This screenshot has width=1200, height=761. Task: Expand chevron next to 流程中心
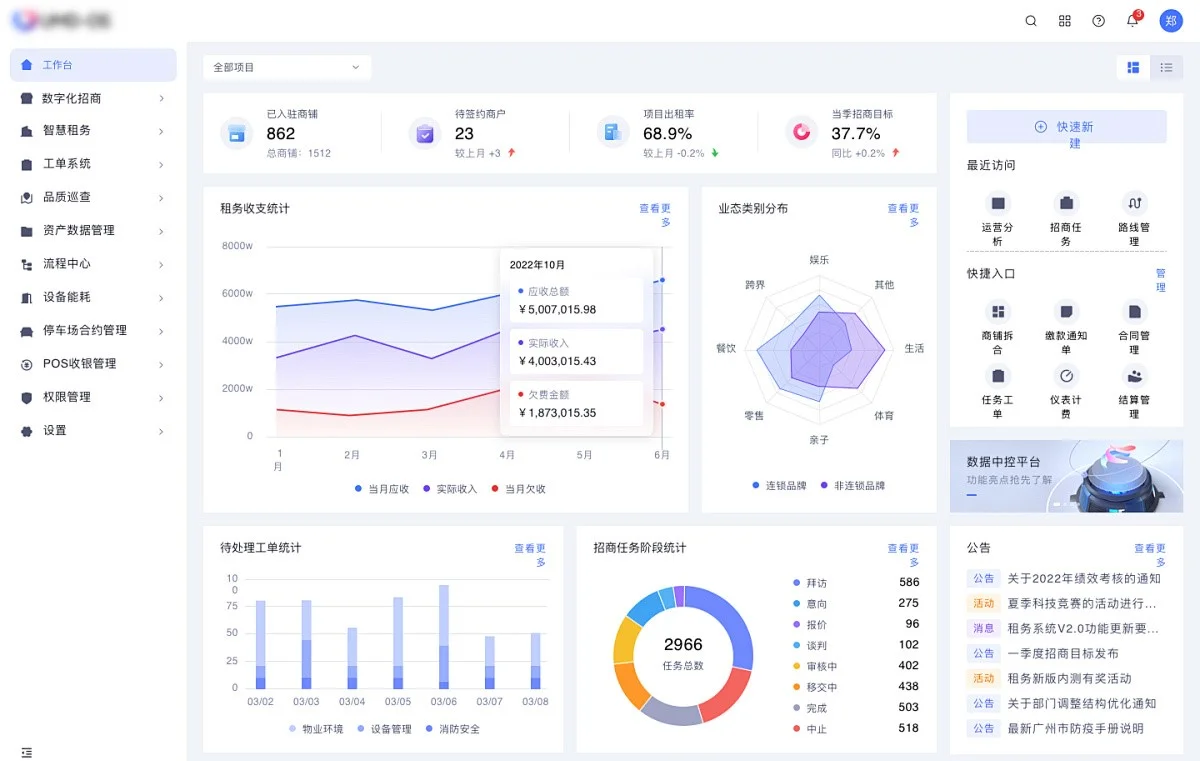point(161,264)
